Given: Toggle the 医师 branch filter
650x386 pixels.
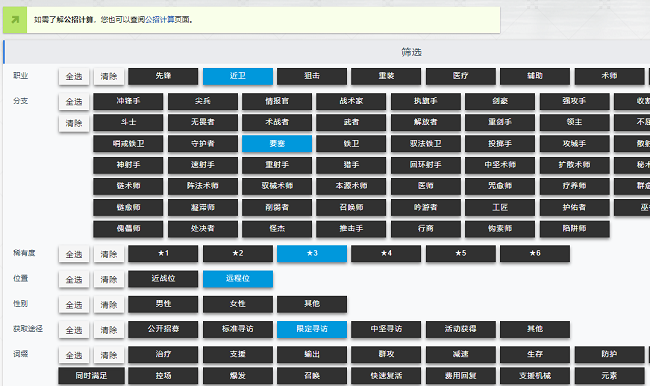Looking at the screenshot, I should tap(426, 186).
